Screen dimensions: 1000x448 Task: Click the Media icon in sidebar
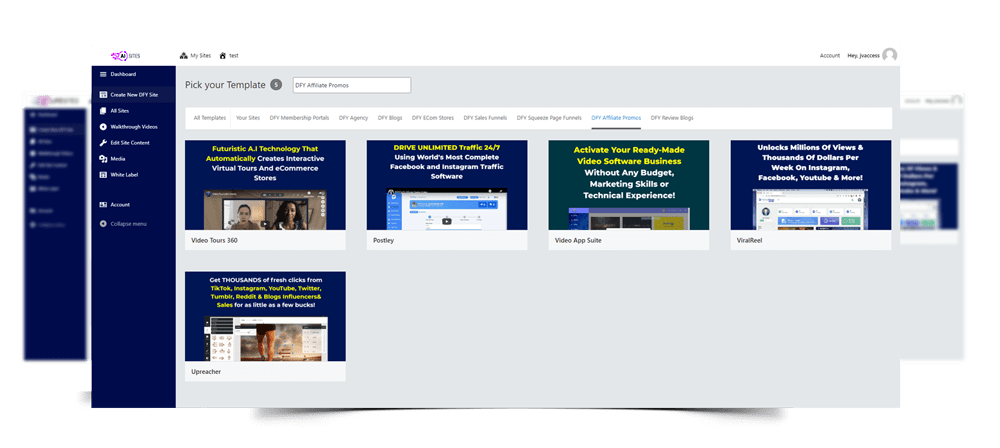[x=103, y=158]
